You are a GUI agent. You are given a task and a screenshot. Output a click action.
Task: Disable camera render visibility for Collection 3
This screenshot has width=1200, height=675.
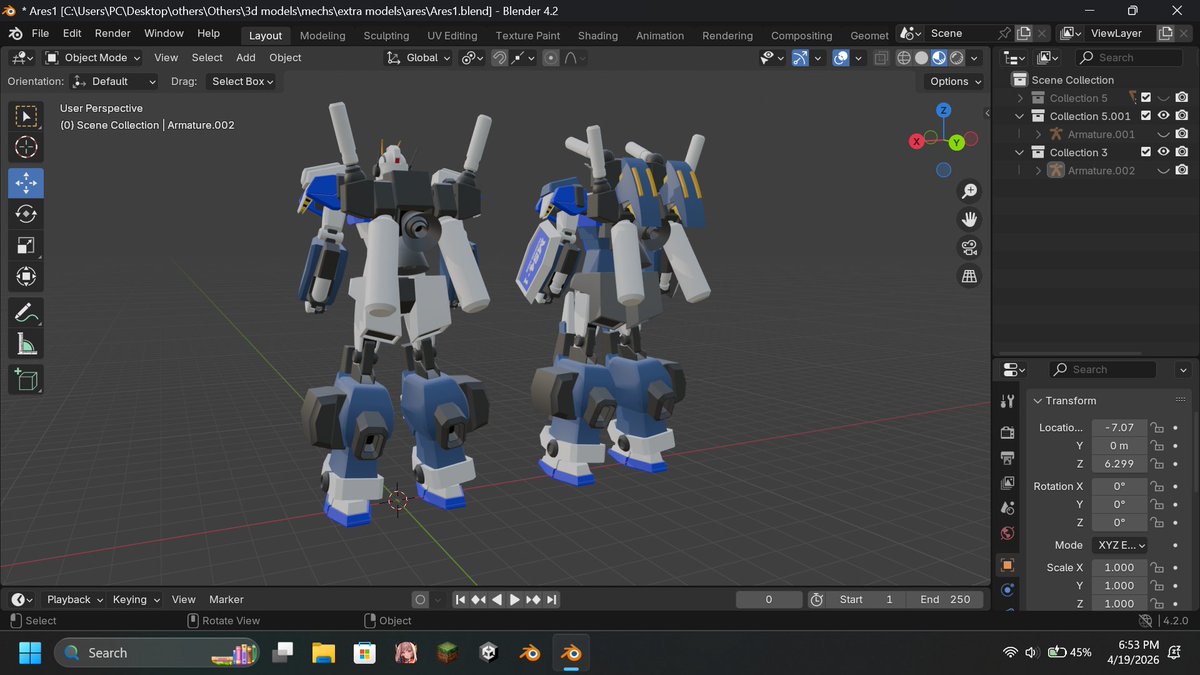(1182, 152)
